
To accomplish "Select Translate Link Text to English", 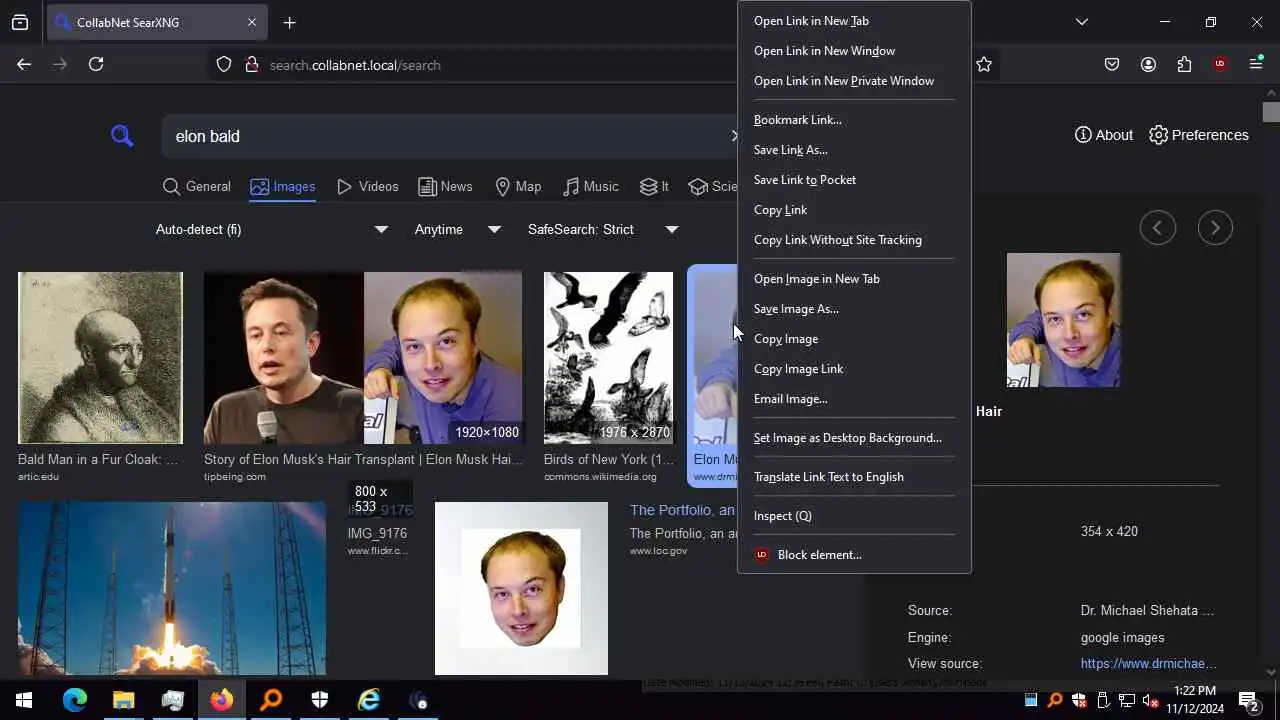I will point(854,477).
